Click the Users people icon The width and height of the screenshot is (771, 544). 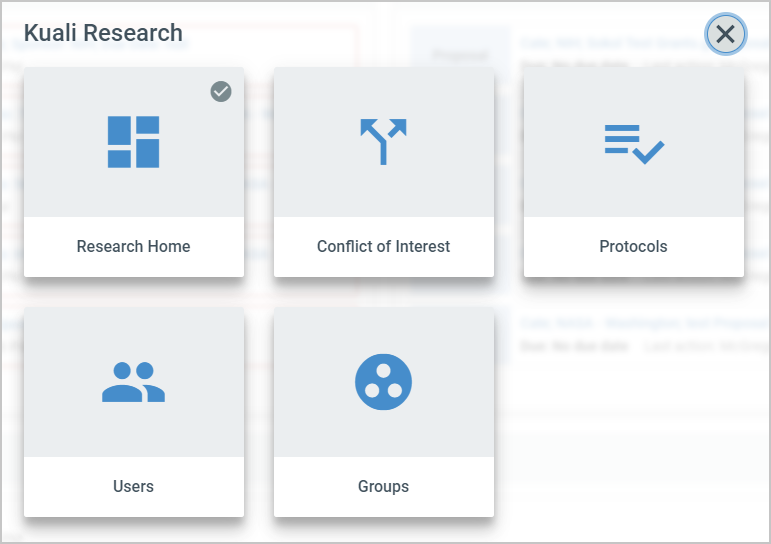pos(133,382)
